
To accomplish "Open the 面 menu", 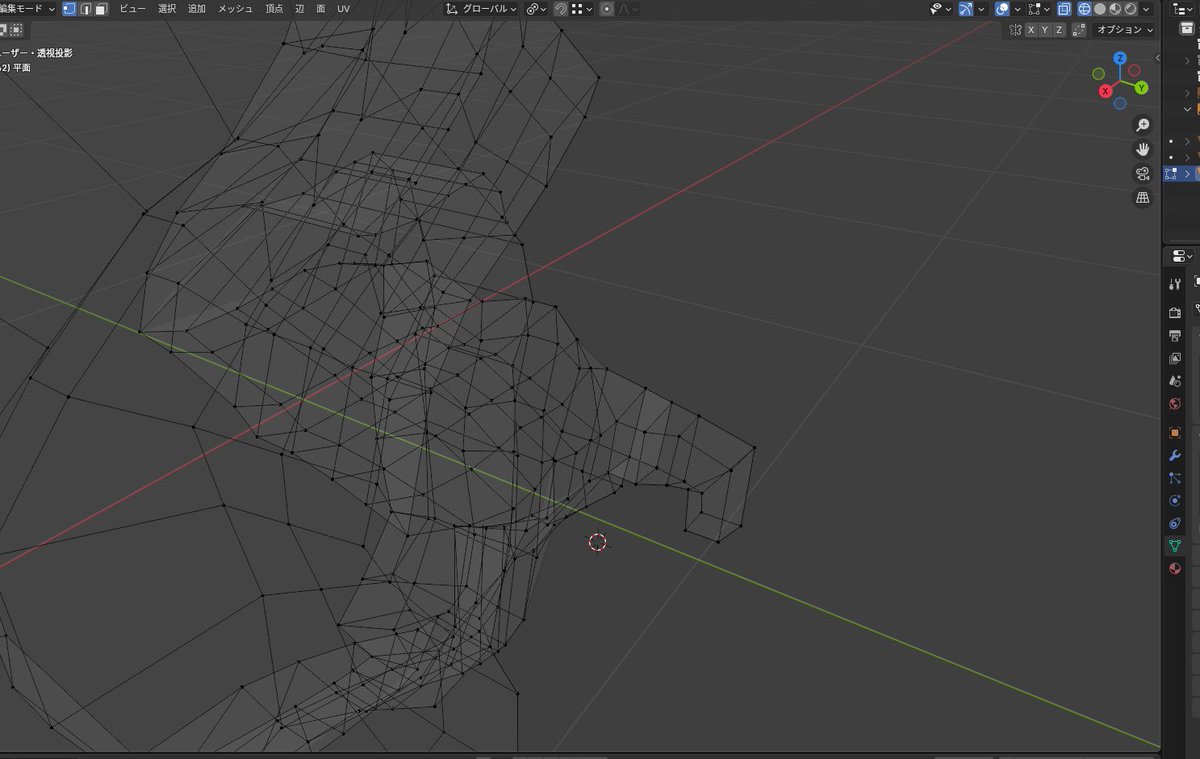I will point(321,9).
